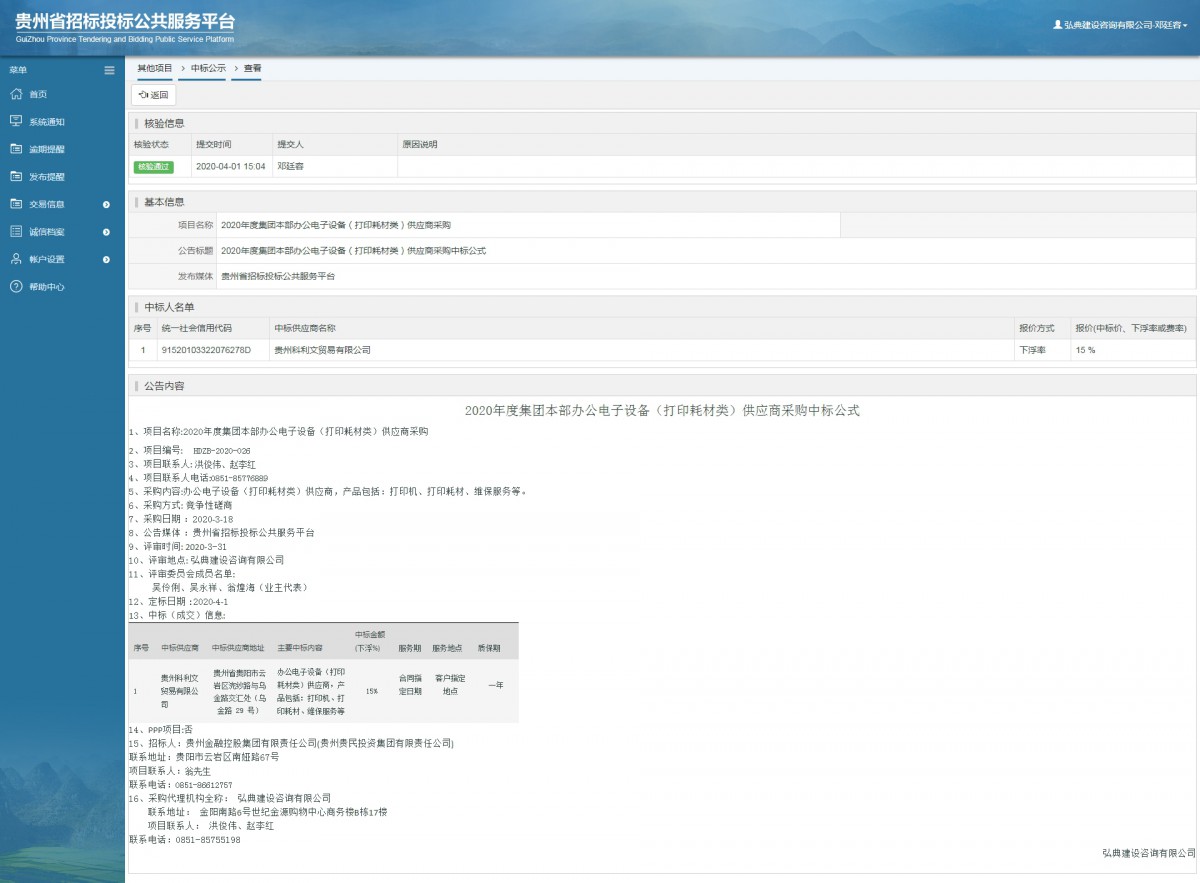
Task: Click the 客户指定地点 service location cell
Action: tap(450, 684)
